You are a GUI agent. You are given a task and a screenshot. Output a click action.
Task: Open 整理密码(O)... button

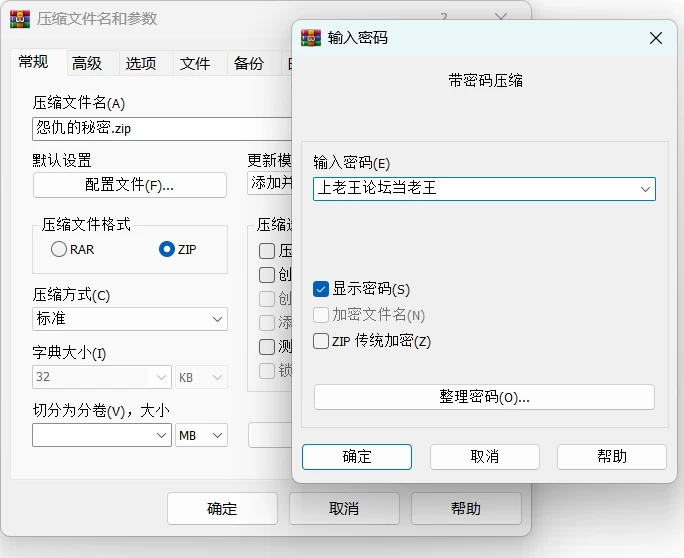tap(484, 397)
